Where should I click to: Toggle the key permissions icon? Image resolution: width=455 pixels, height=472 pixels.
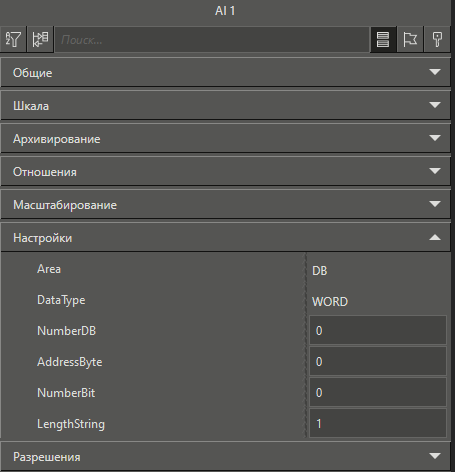437,39
